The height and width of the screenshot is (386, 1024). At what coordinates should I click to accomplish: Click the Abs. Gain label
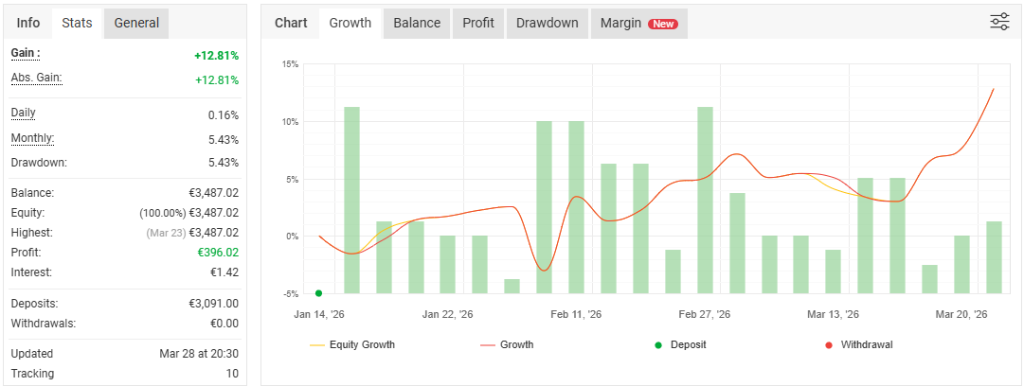point(37,78)
